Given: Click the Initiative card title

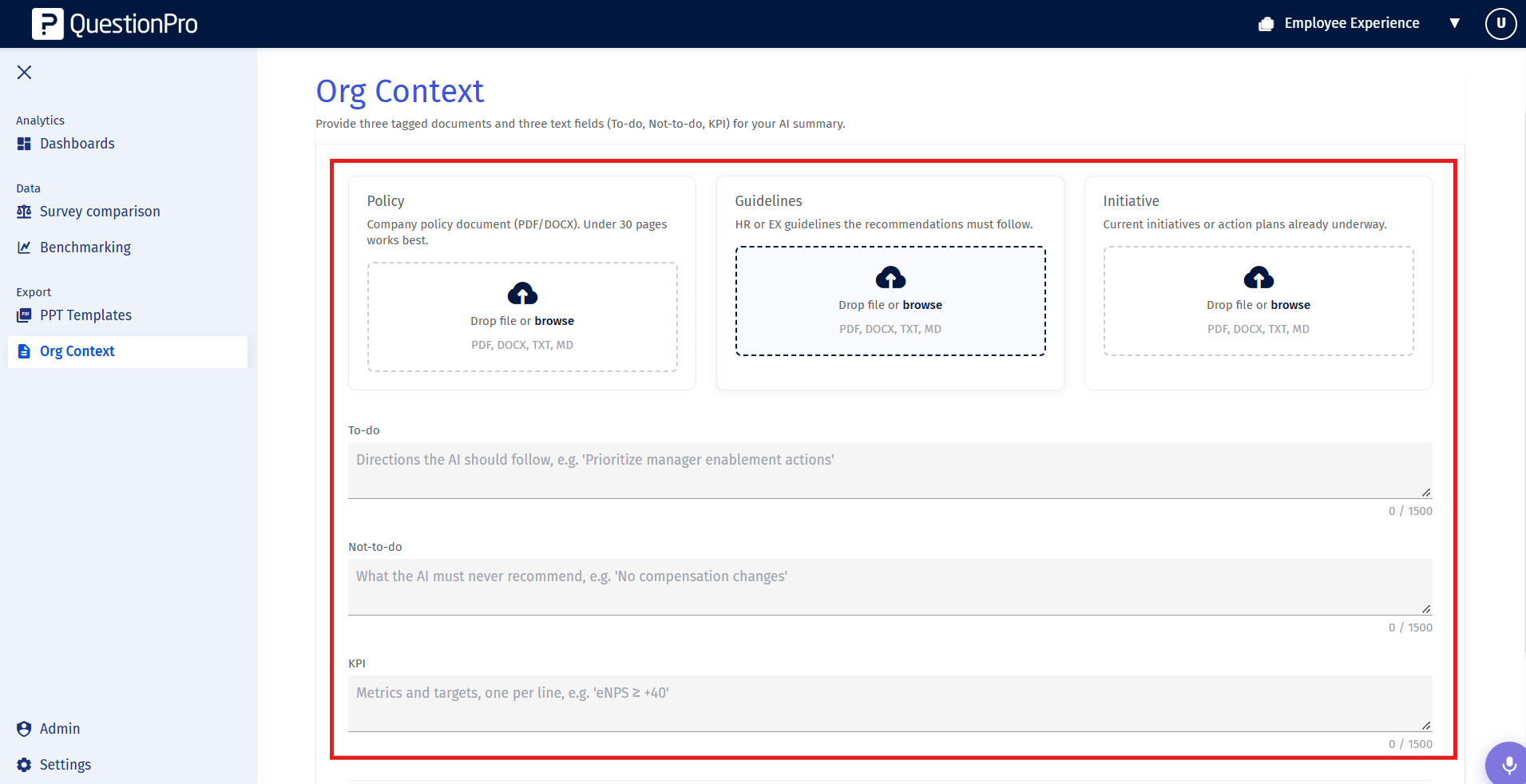Looking at the screenshot, I should click(1131, 201).
